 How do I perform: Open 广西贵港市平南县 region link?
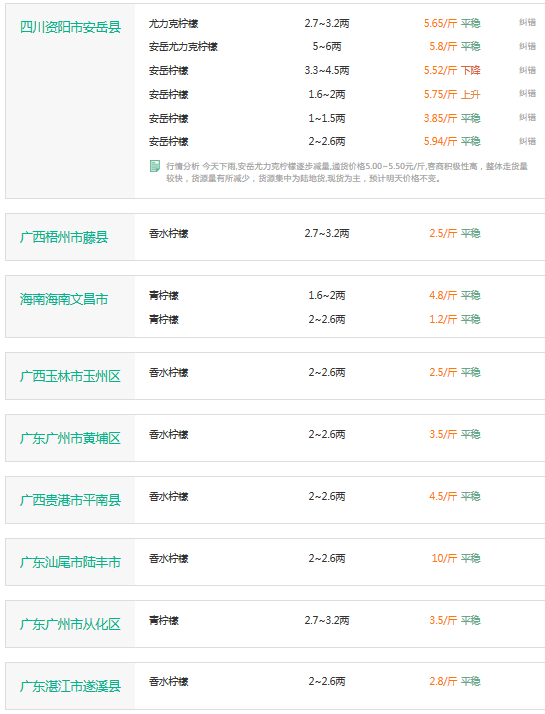click(71, 500)
